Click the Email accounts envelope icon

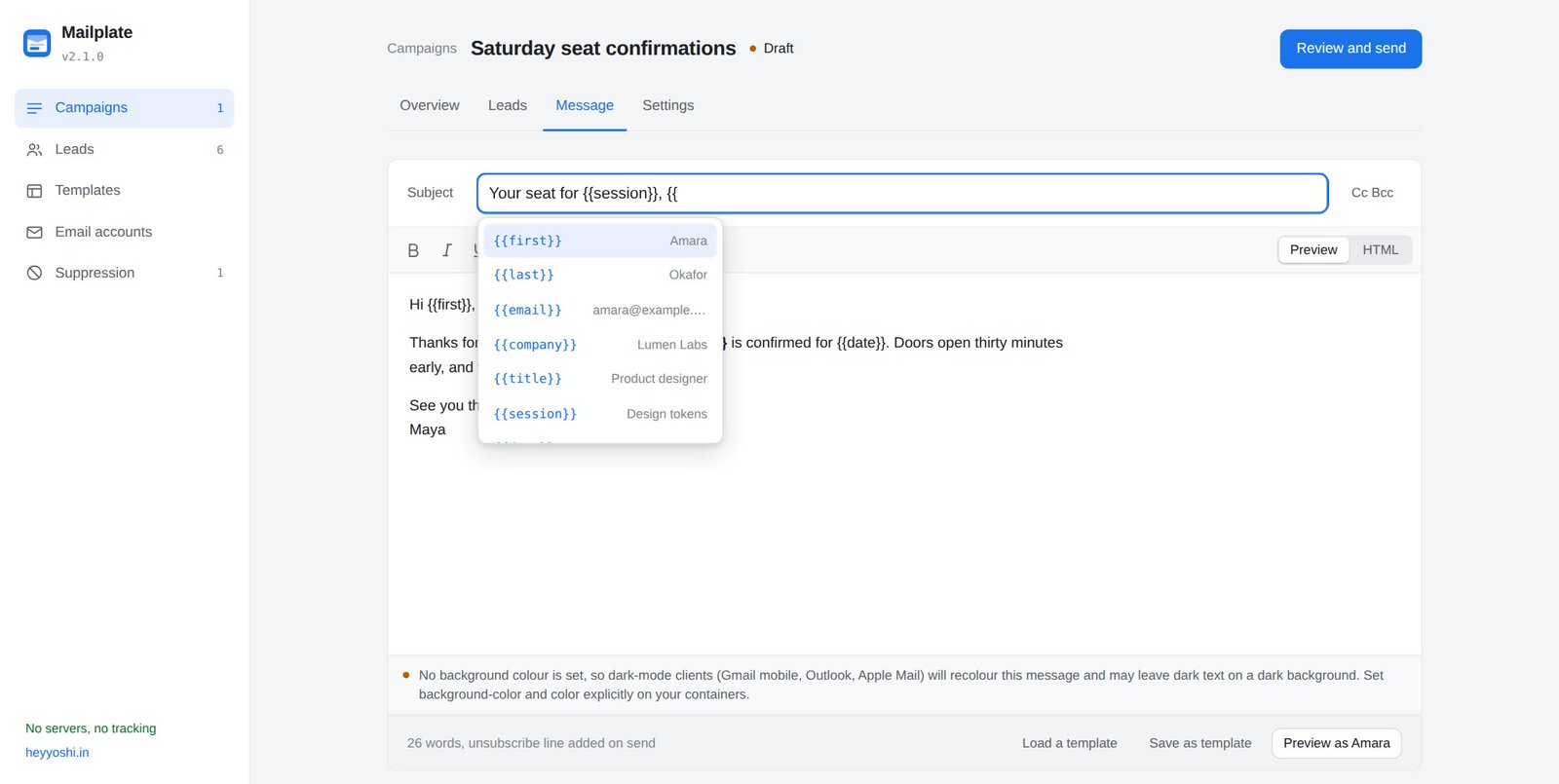click(34, 233)
